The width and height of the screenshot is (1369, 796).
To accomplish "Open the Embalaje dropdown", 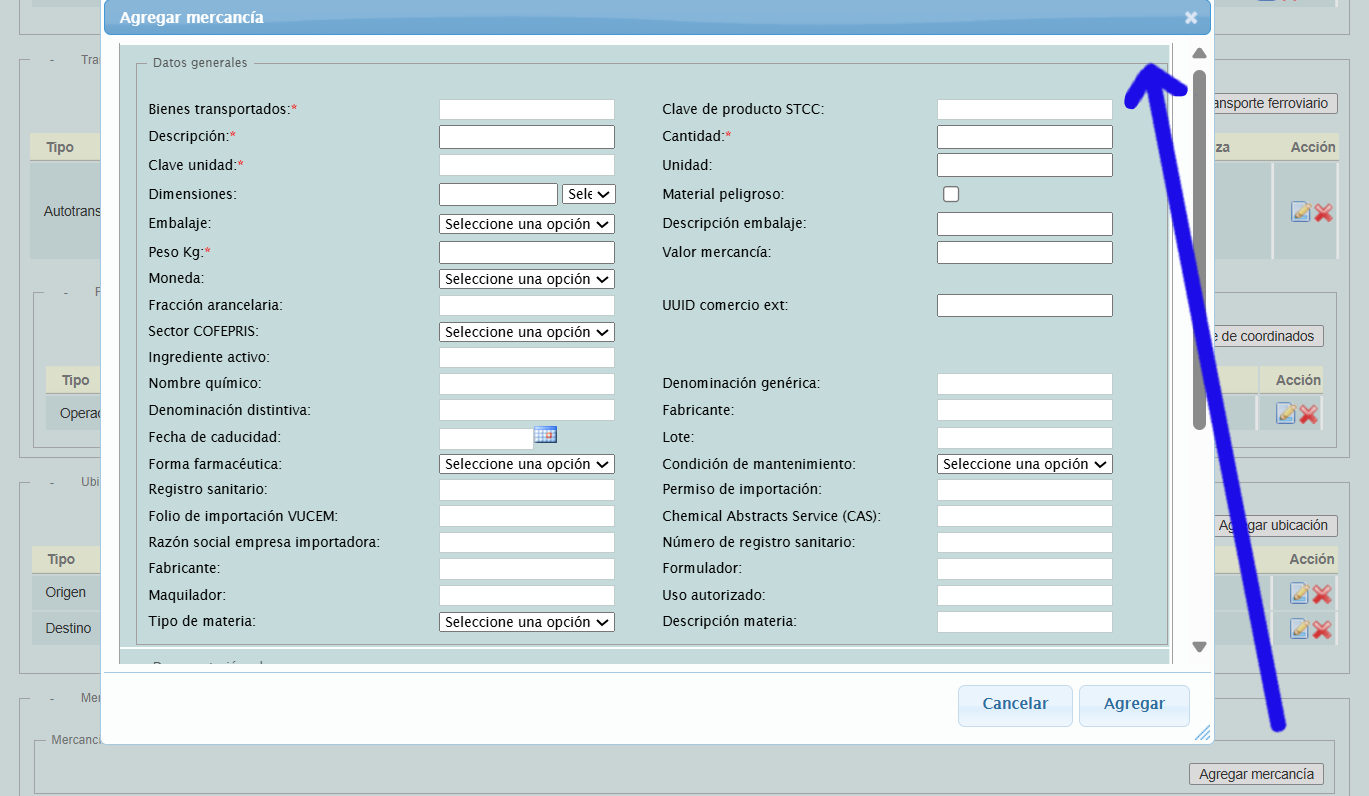I will [x=526, y=224].
